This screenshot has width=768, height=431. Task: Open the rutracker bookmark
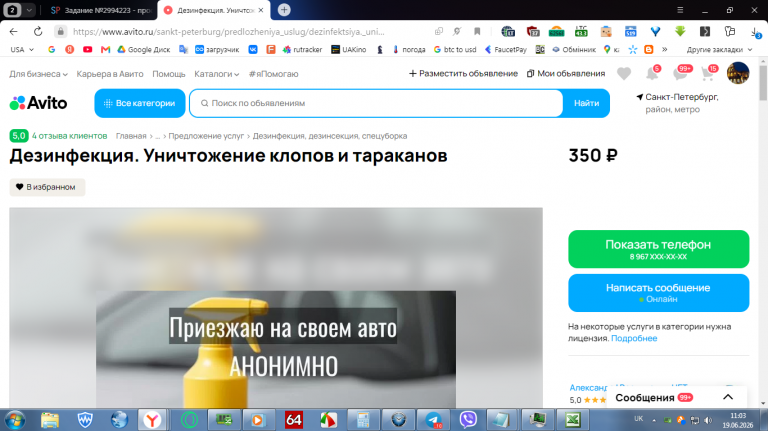[x=303, y=49]
